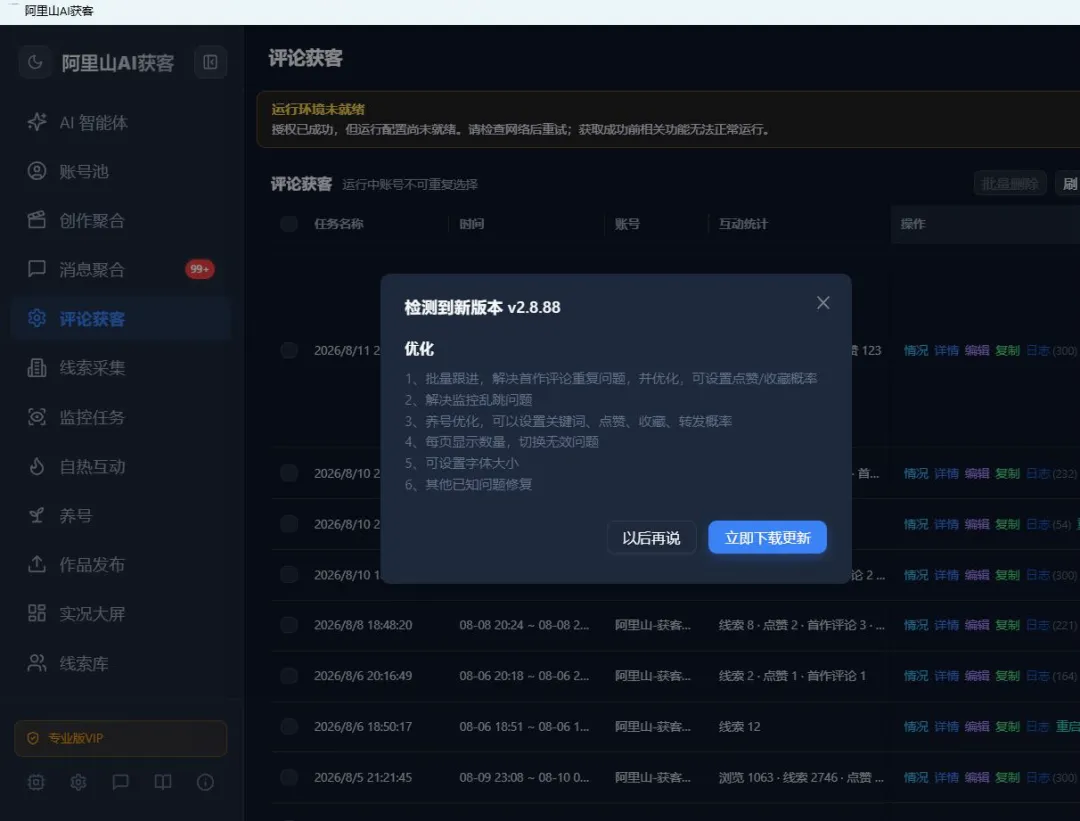The height and width of the screenshot is (821, 1080).
Task: Click the shield icon in 专业版VIP badge
Action: (x=32, y=738)
